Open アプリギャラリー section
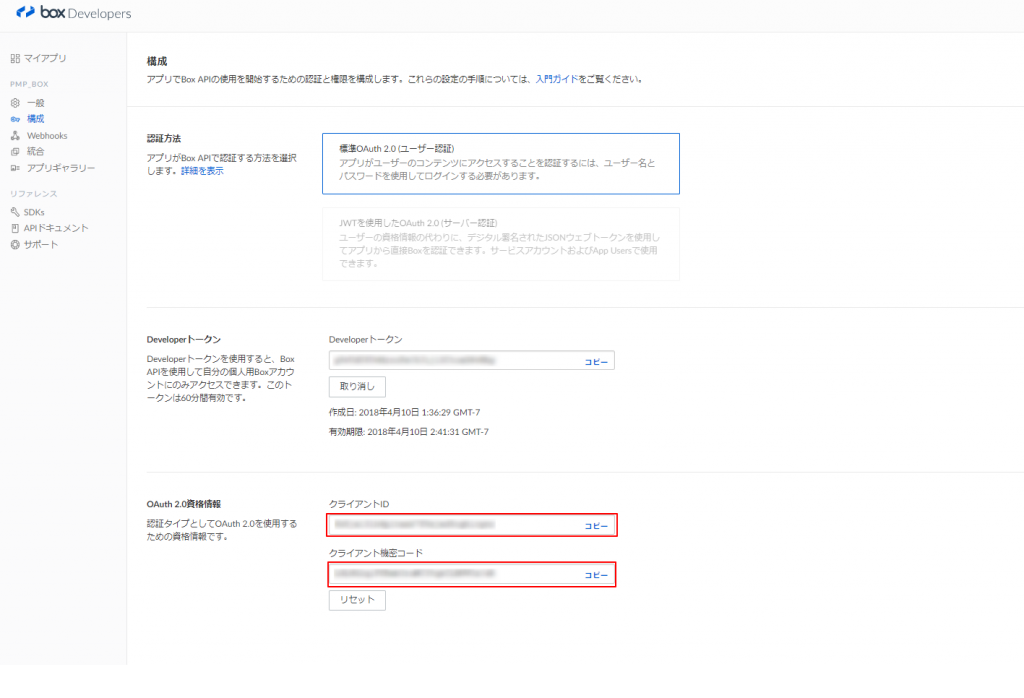The height and width of the screenshot is (698, 1024). pyautogui.click(x=61, y=168)
